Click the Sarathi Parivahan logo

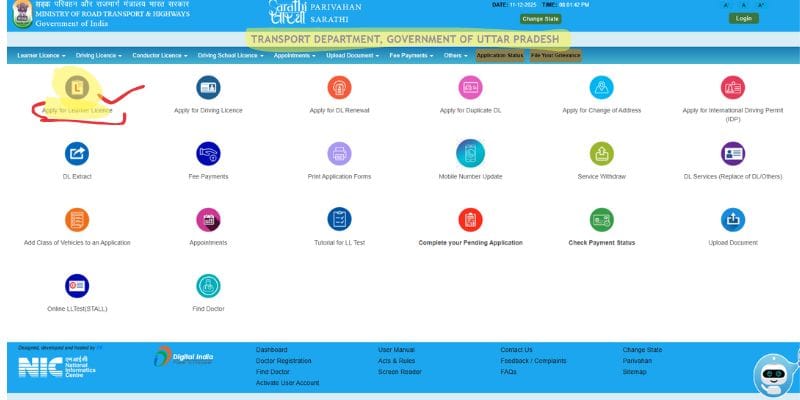tap(315, 13)
